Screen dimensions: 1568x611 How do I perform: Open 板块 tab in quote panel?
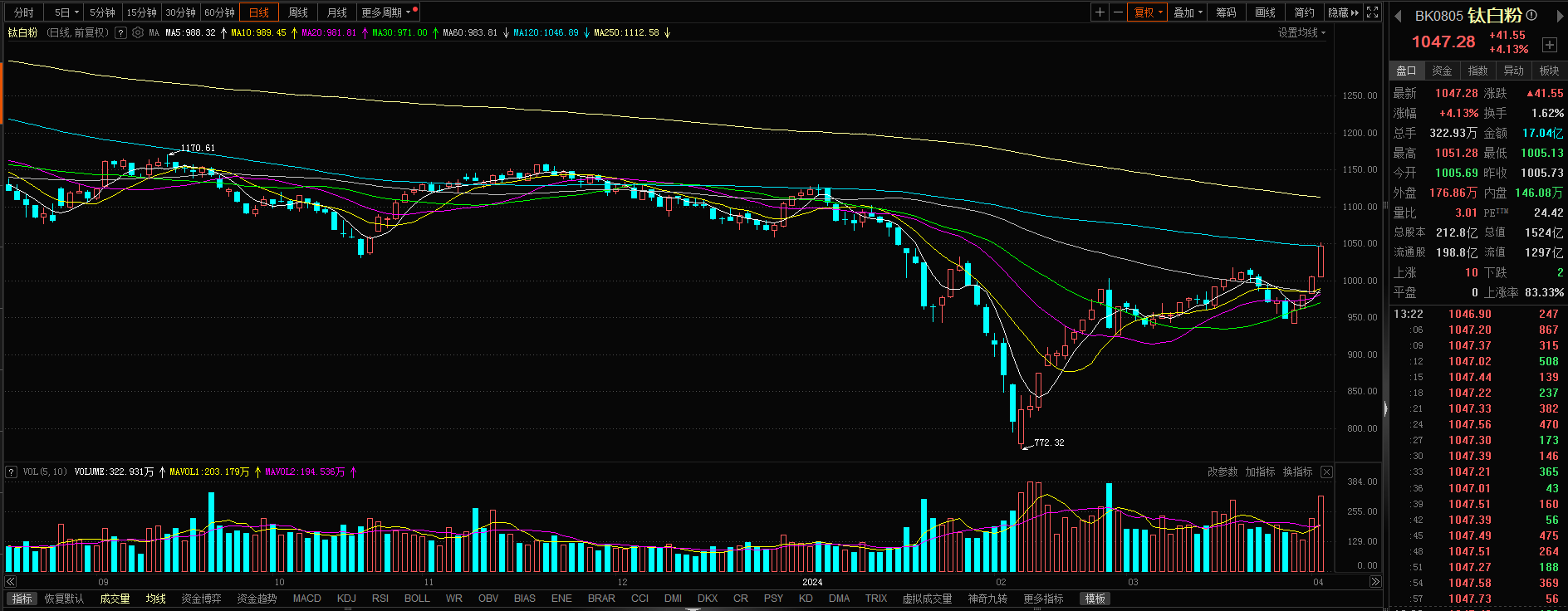[1549, 71]
